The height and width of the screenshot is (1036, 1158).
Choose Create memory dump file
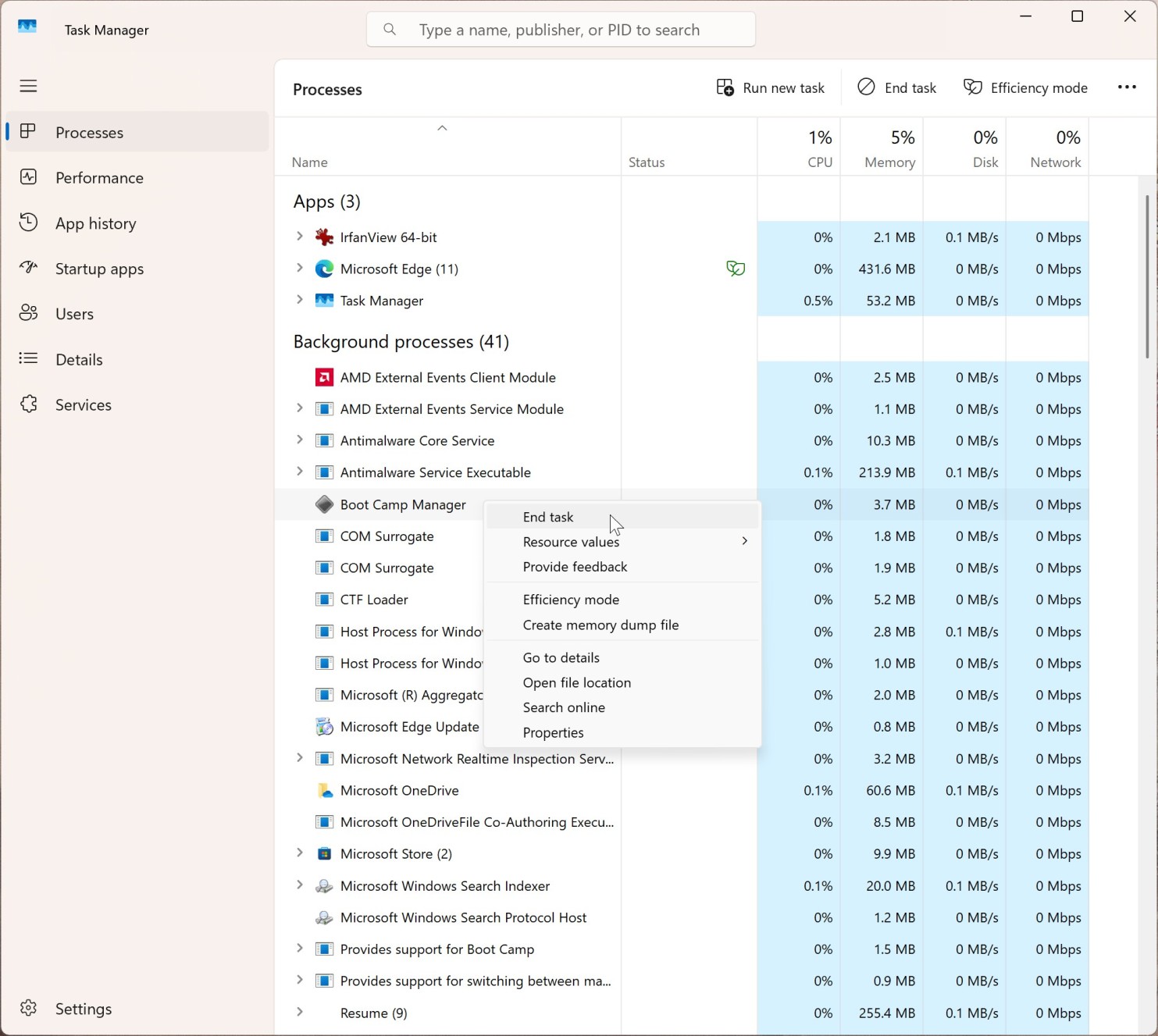[x=622, y=625]
